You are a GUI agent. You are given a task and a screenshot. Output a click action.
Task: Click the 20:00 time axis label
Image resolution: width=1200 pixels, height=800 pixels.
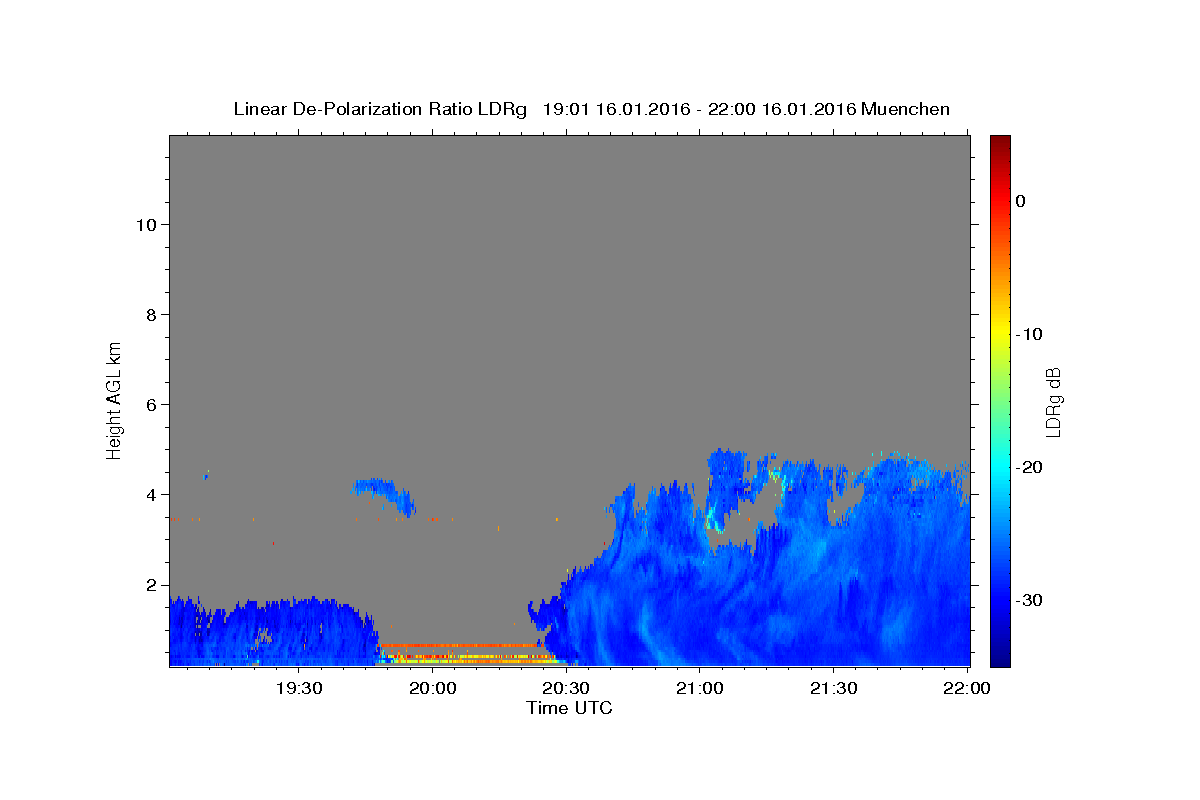click(x=433, y=688)
